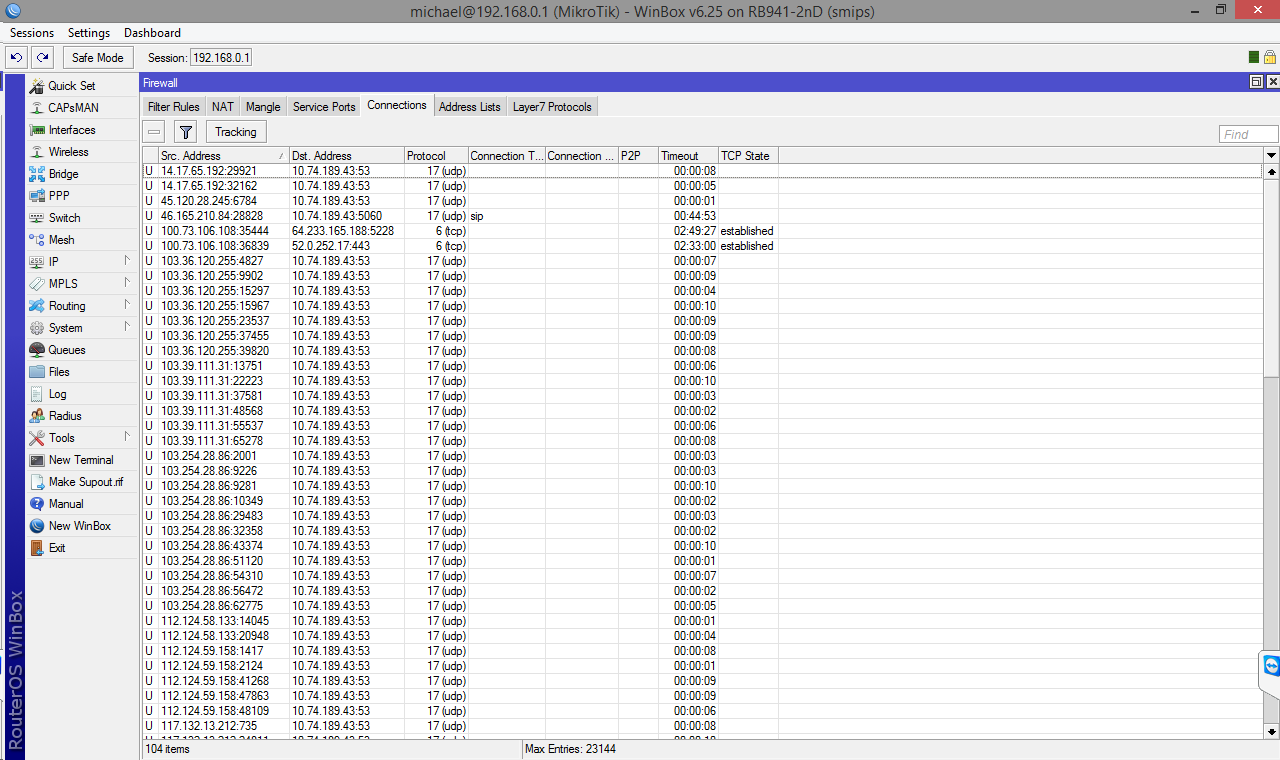Open the Wireless section in sidebar
The width and height of the screenshot is (1280, 760).
(x=68, y=152)
